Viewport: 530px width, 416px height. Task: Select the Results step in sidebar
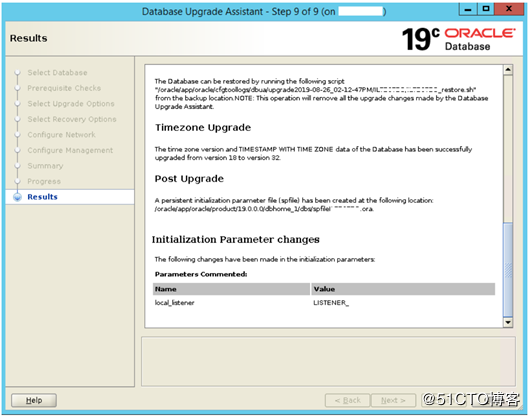coord(42,197)
